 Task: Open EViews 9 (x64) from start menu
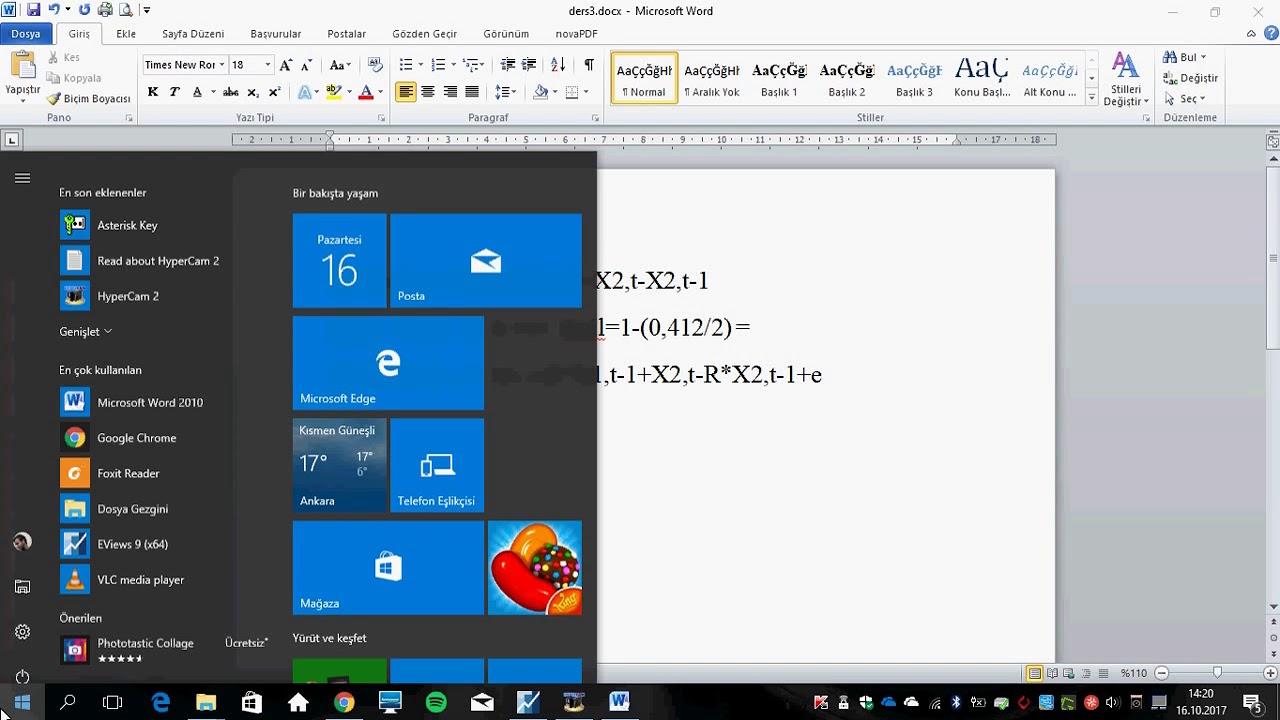coord(118,544)
